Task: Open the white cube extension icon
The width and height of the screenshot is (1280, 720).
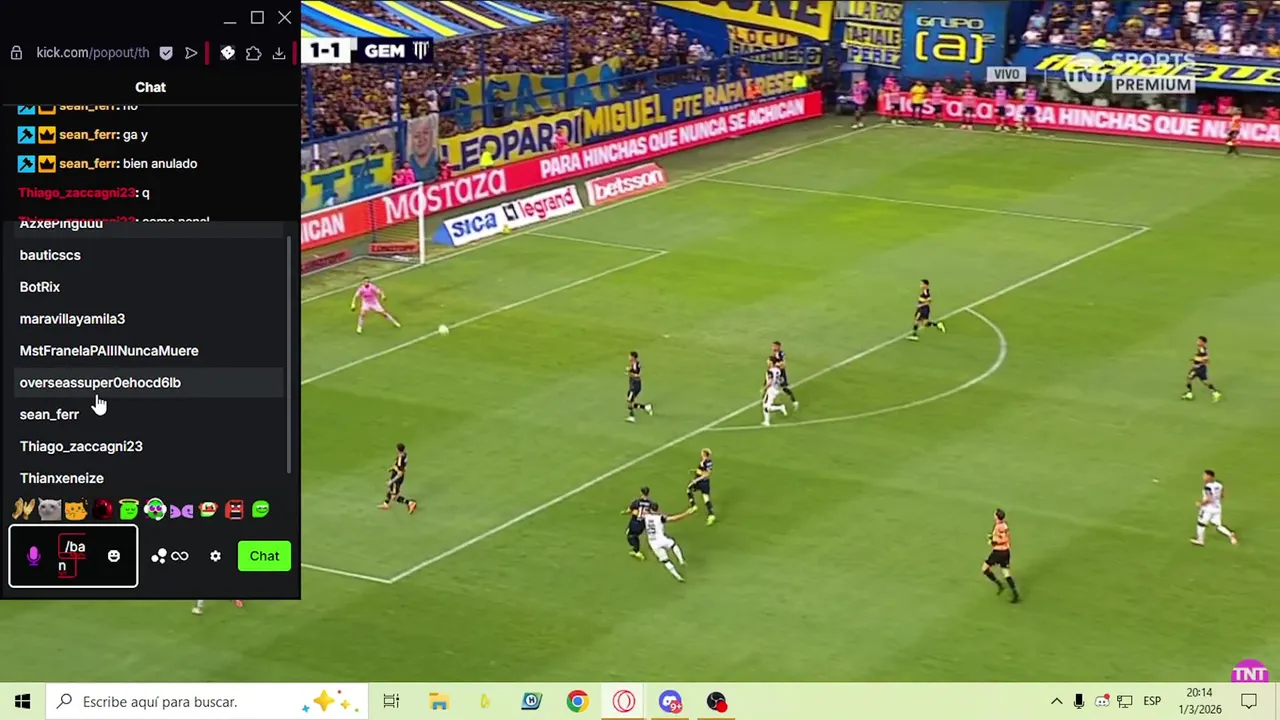Action: point(228,53)
